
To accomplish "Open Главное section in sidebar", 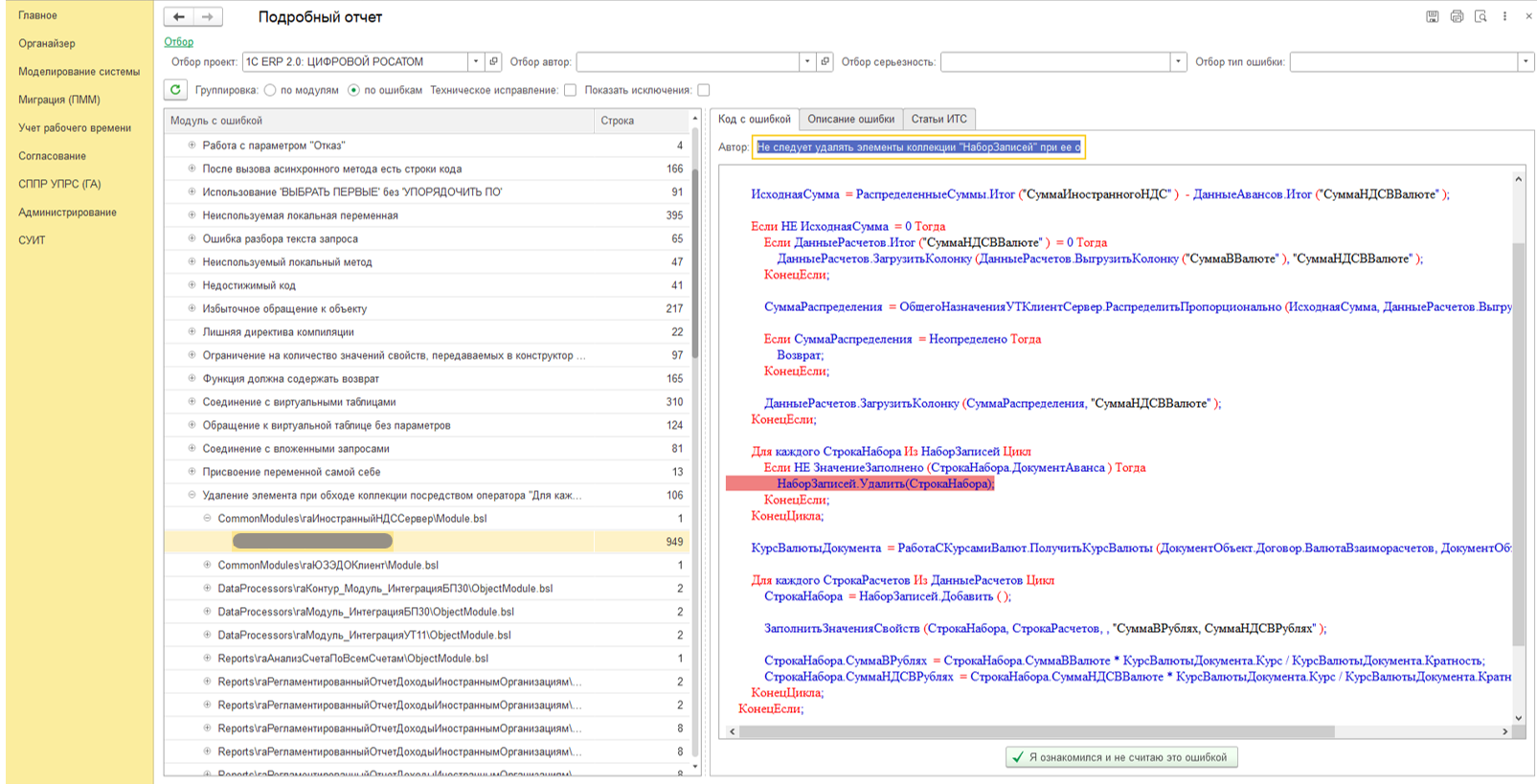I will coord(37,15).
